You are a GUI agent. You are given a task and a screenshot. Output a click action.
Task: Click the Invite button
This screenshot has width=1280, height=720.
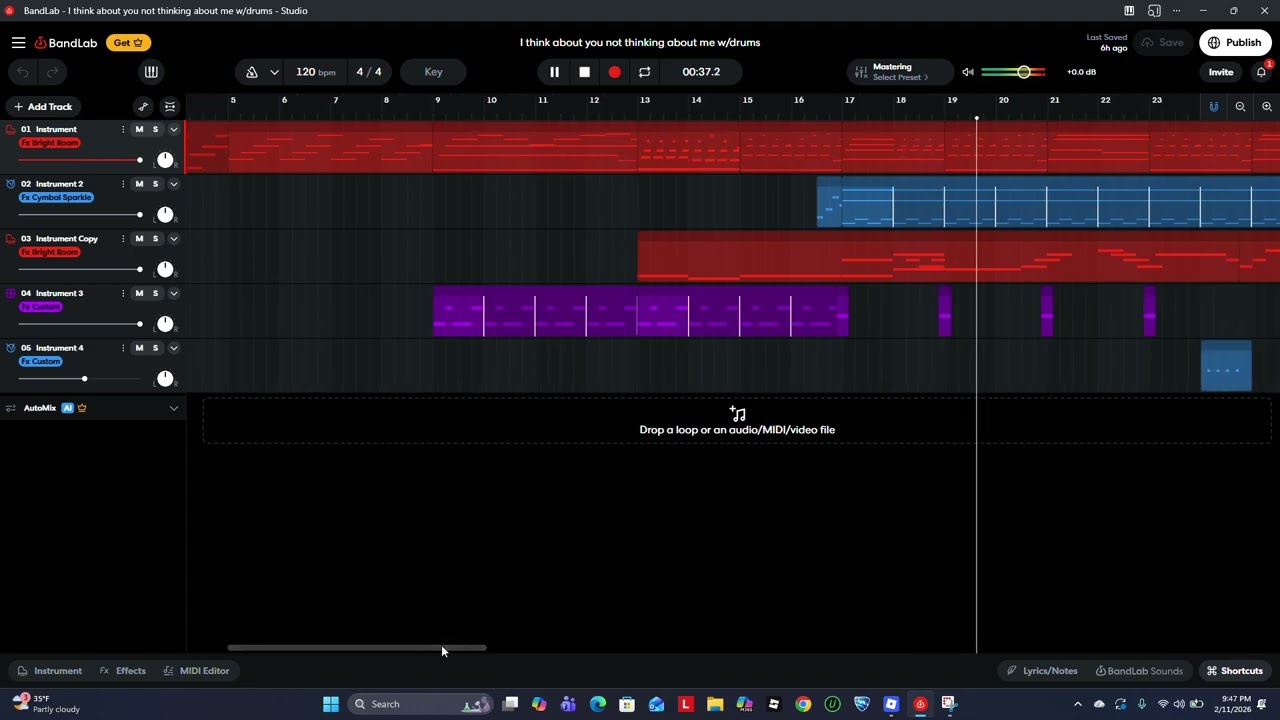[1221, 72]
